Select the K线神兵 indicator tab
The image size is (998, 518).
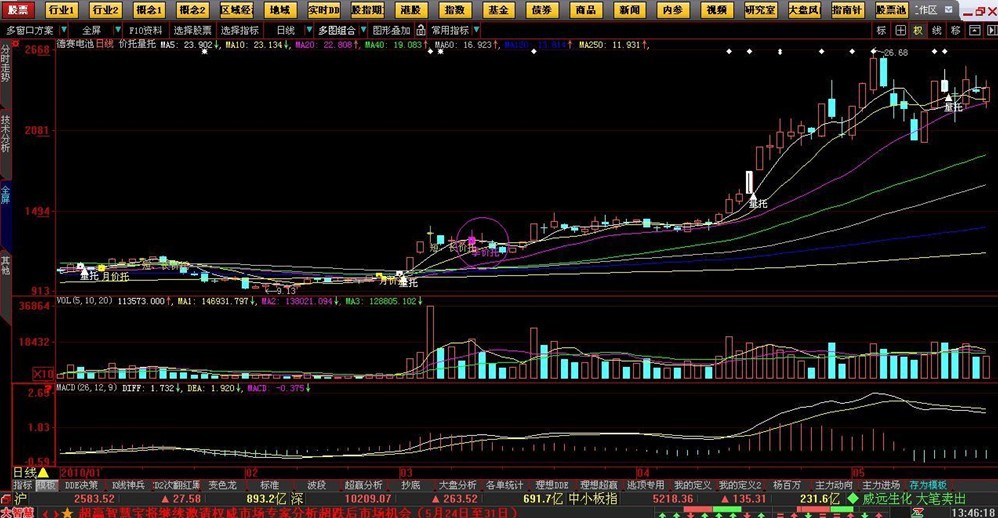[x=128, y=485]
